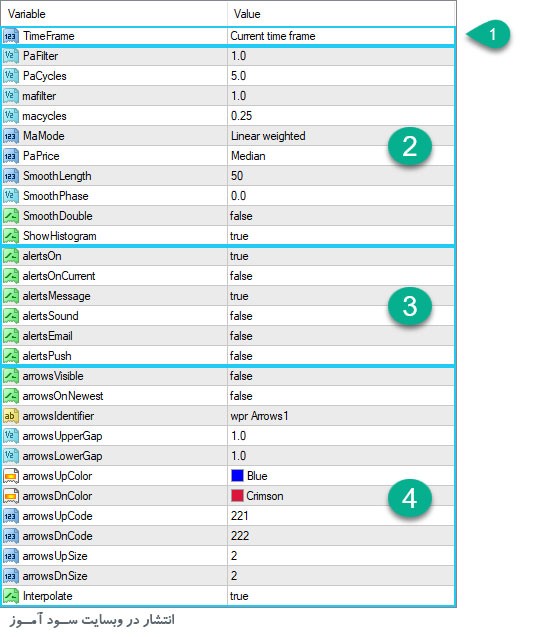Click the Variable column header
542x637 pixels.
(x=114, y=14)
